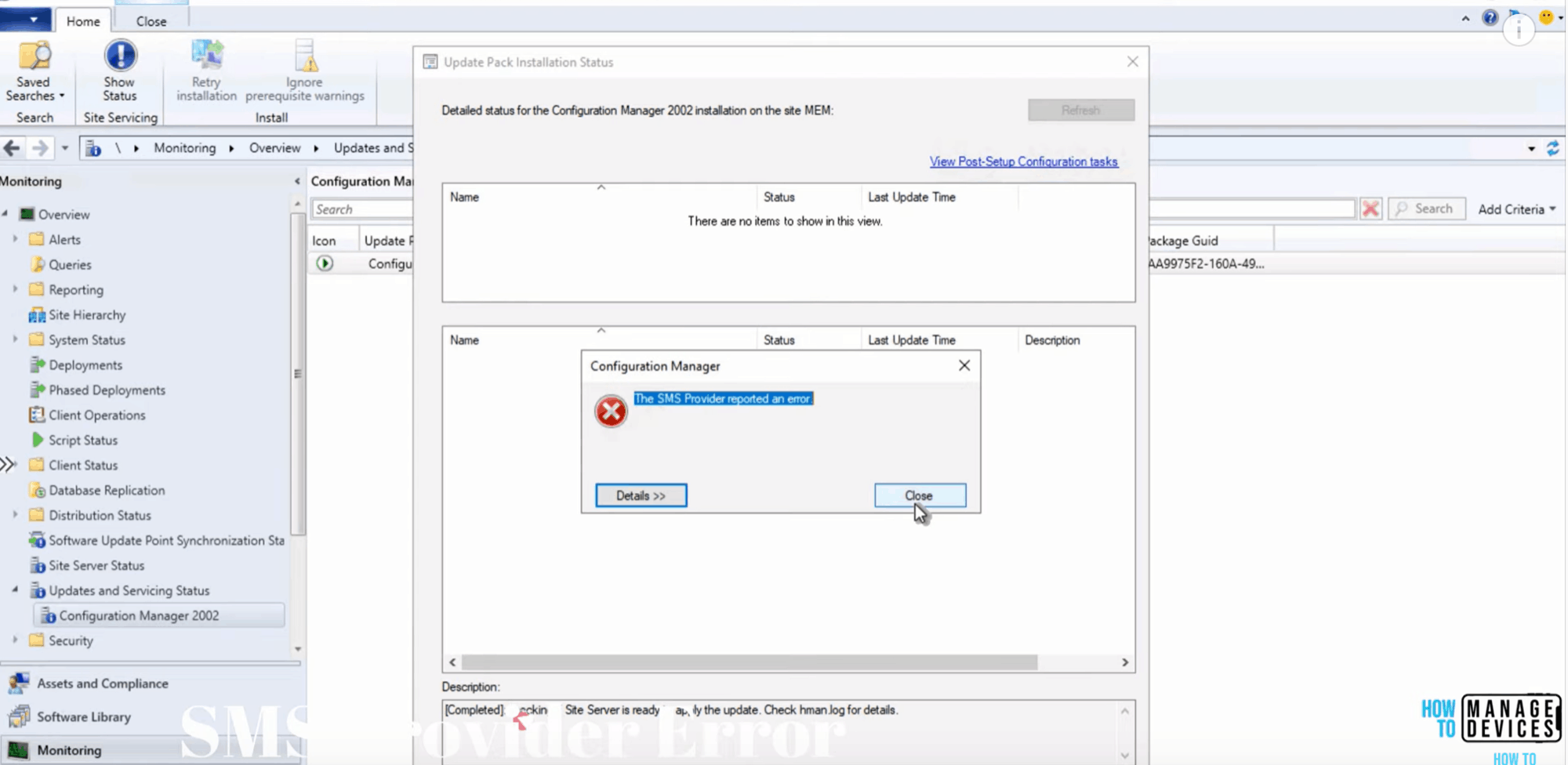1568x765 pixels.
Task: Expand the Reporting tree node
Action: (15, 288)
